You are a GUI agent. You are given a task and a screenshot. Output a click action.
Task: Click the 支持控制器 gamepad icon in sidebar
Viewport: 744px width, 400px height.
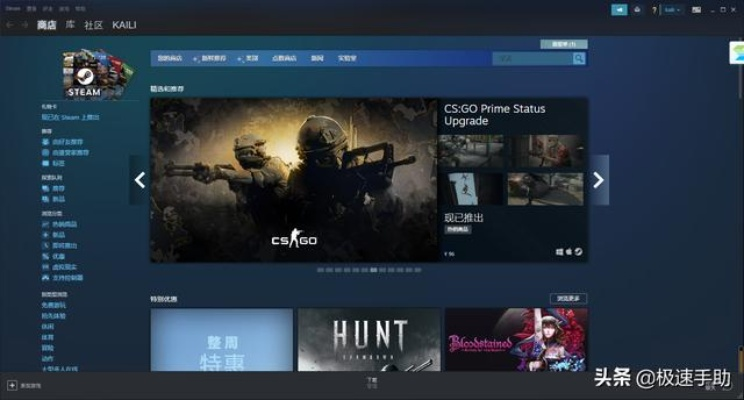coord(46,278)
